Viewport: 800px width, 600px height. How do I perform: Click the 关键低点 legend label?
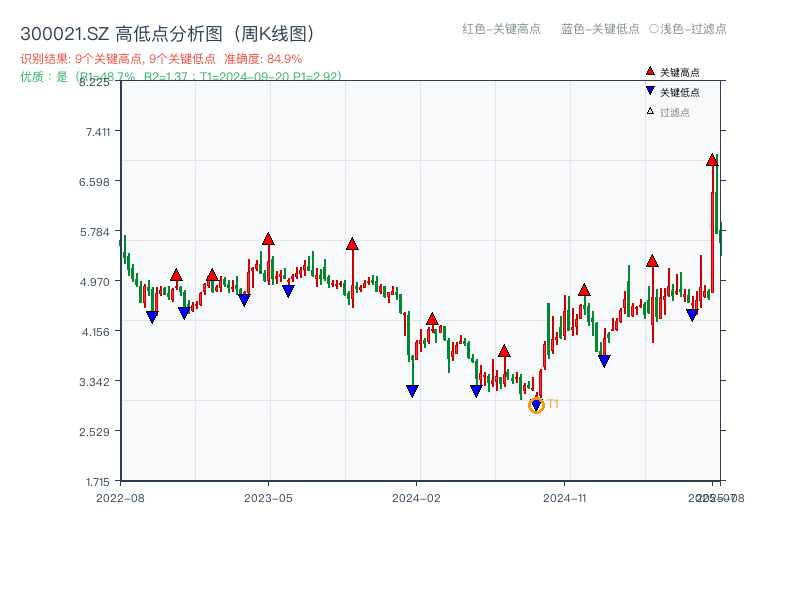click(x=680, y=92)
